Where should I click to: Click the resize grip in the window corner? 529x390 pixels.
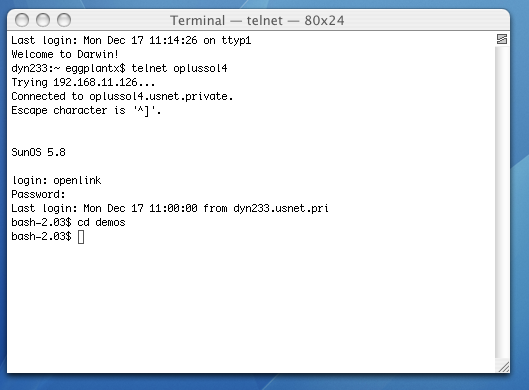click(x=503, y=366)
